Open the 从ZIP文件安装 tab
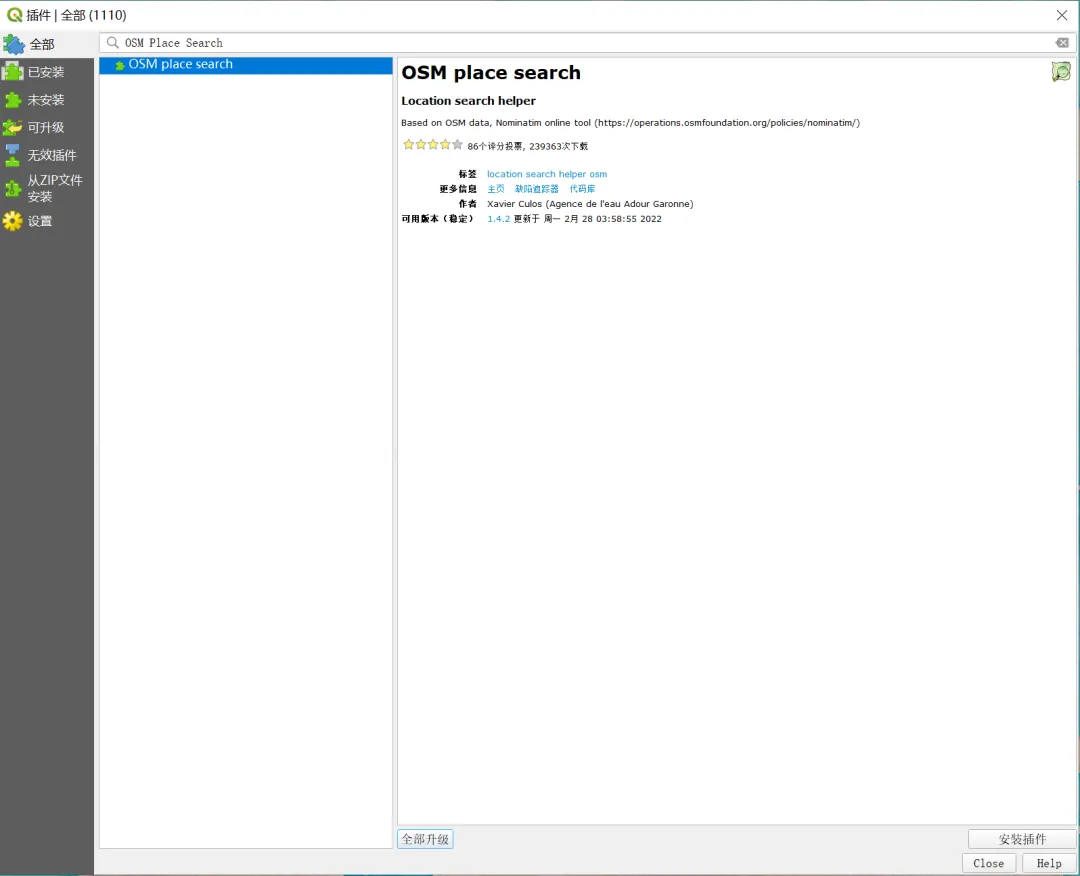This screenshot has width=1080, height=876. point(47,188)
